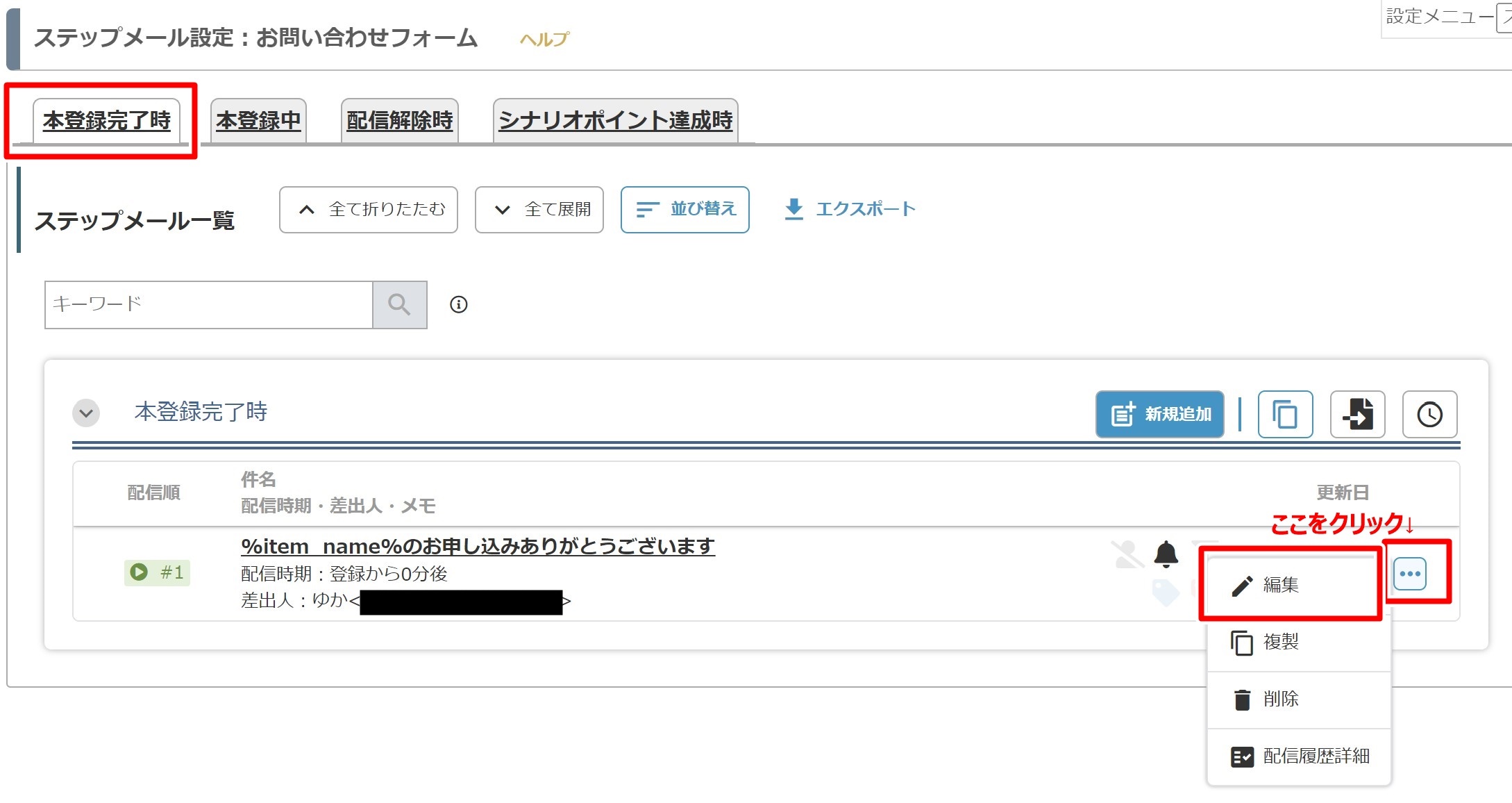Toggle the green play status badge #1
Screen dimensions: 1512x803
pyautogui.click(x=157, y=572)
